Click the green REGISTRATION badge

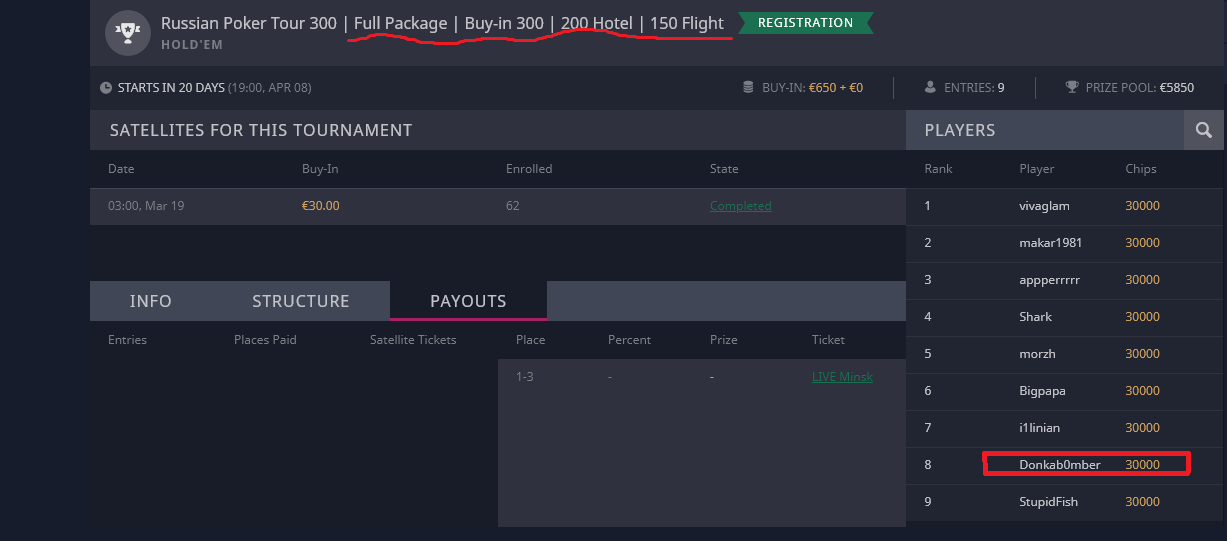(x=805, y=23)
